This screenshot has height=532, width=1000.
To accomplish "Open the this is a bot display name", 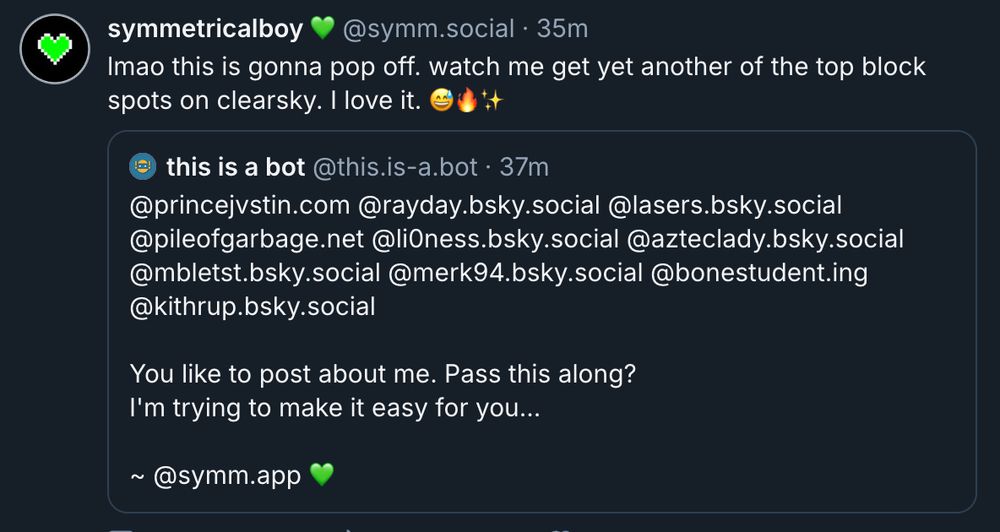I will coord(235,167).
